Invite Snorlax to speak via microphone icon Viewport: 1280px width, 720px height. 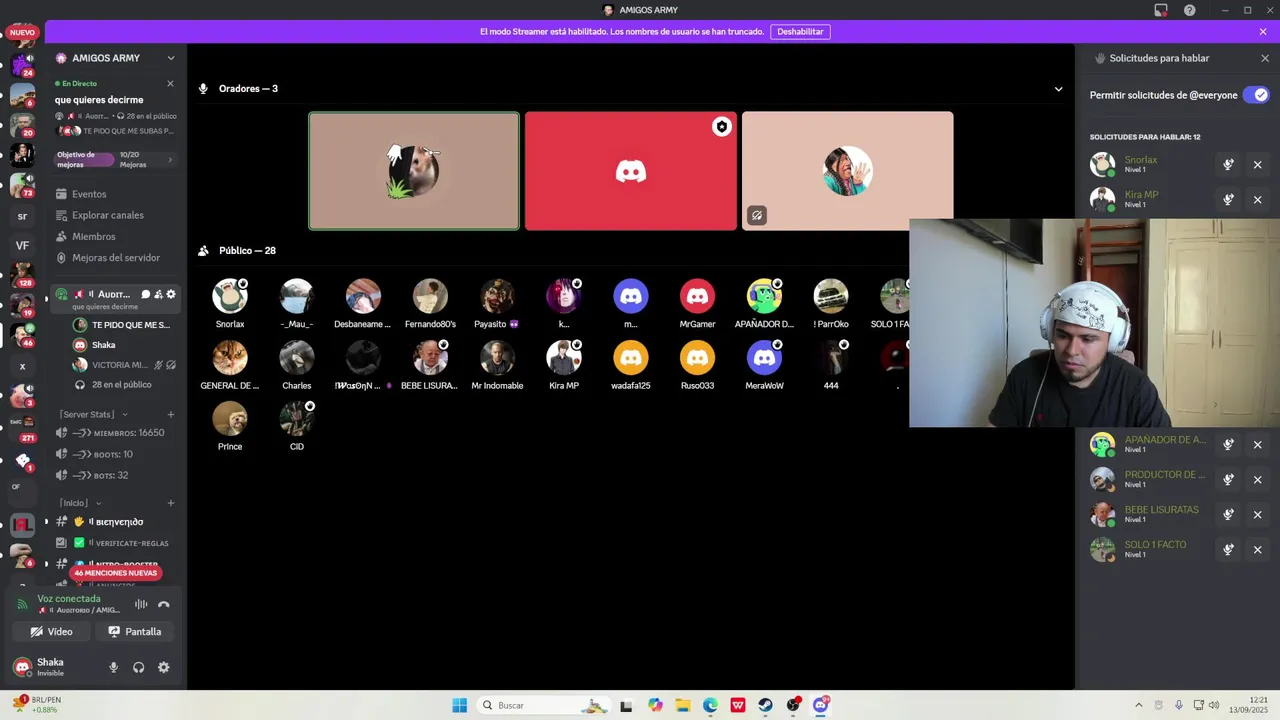[x=1228, y=164]
